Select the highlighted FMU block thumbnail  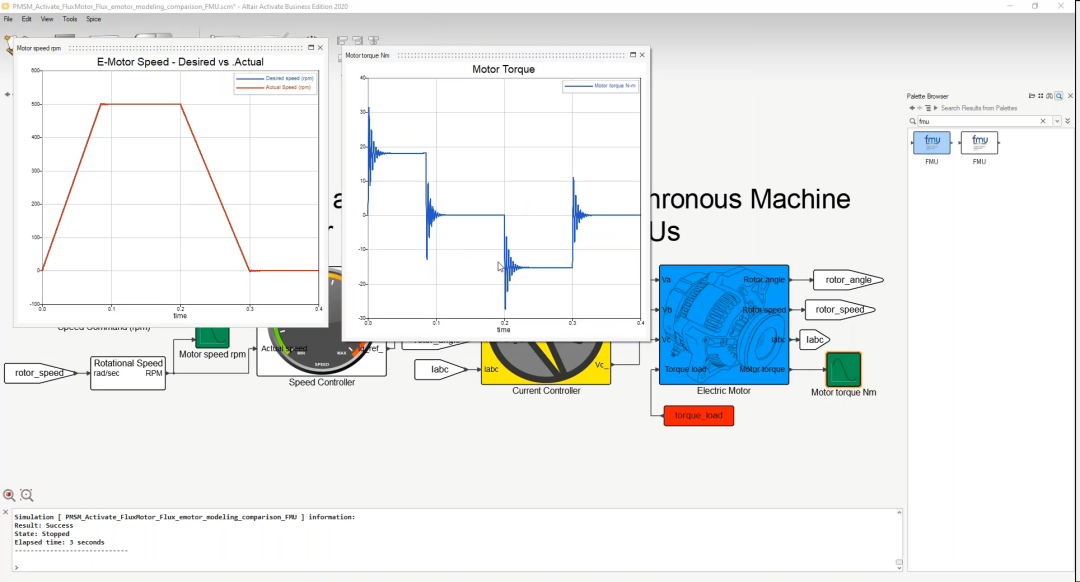point(931,143)
